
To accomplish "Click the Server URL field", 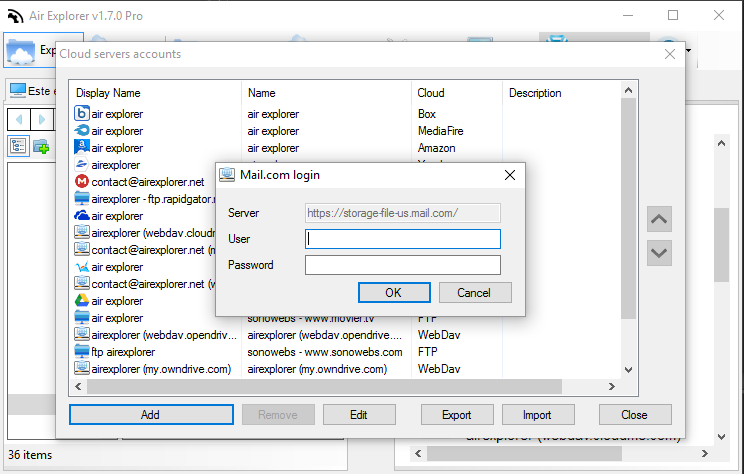I will coord(402,213).
